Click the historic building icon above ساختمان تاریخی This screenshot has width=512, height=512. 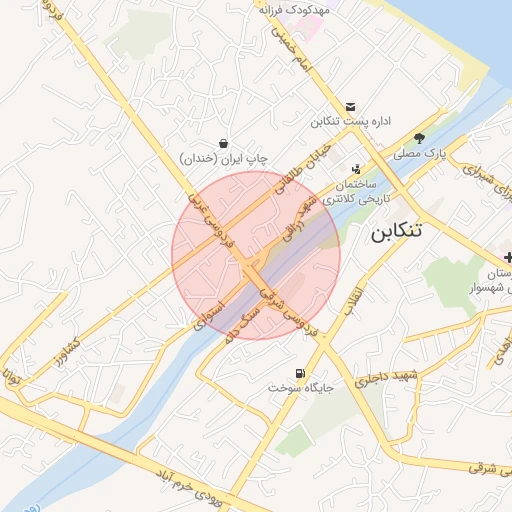click(356, 169)
